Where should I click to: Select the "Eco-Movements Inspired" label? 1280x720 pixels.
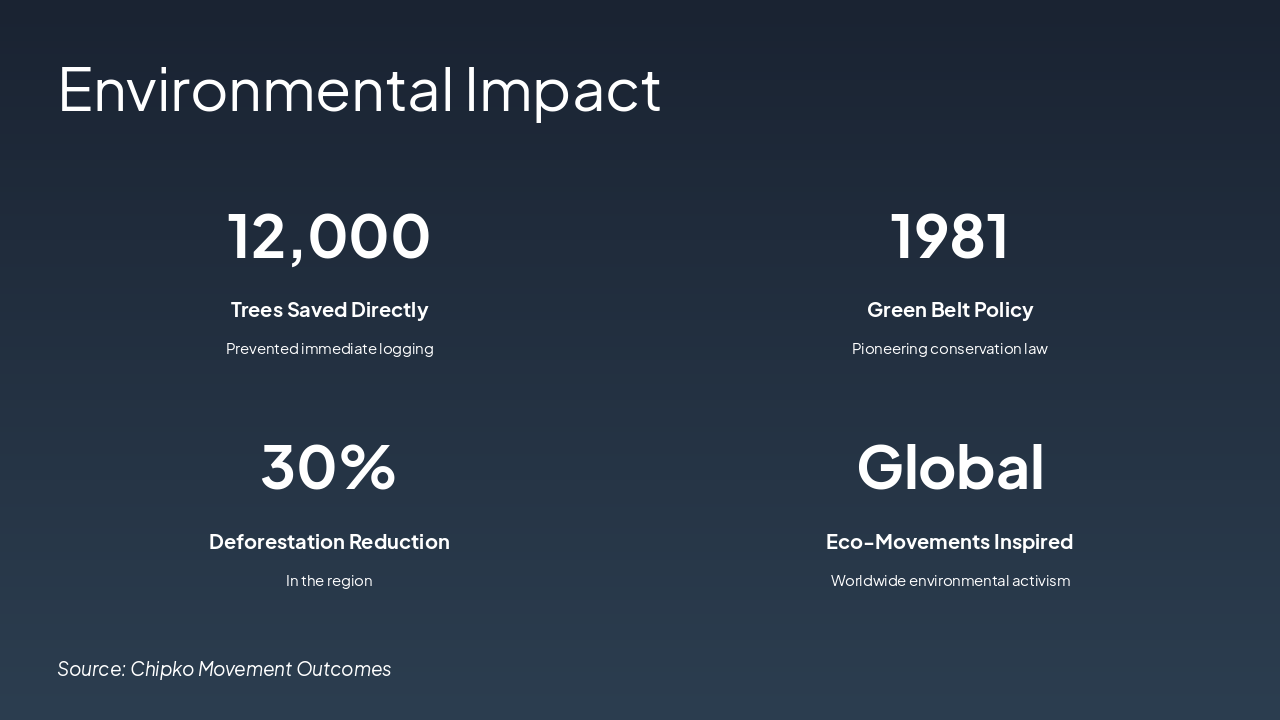tap(949, 542)
